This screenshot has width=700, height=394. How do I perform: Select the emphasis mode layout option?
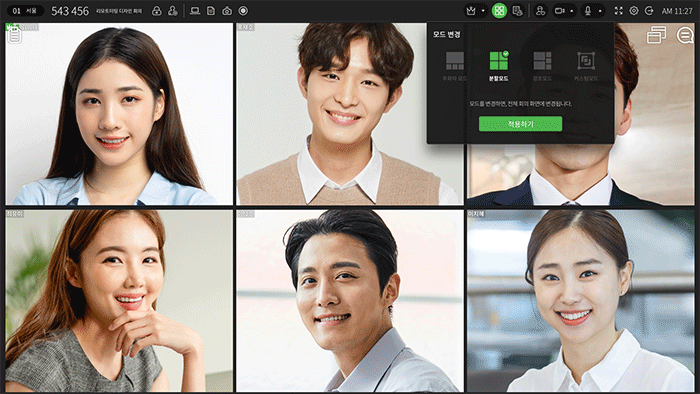point(542,66)
